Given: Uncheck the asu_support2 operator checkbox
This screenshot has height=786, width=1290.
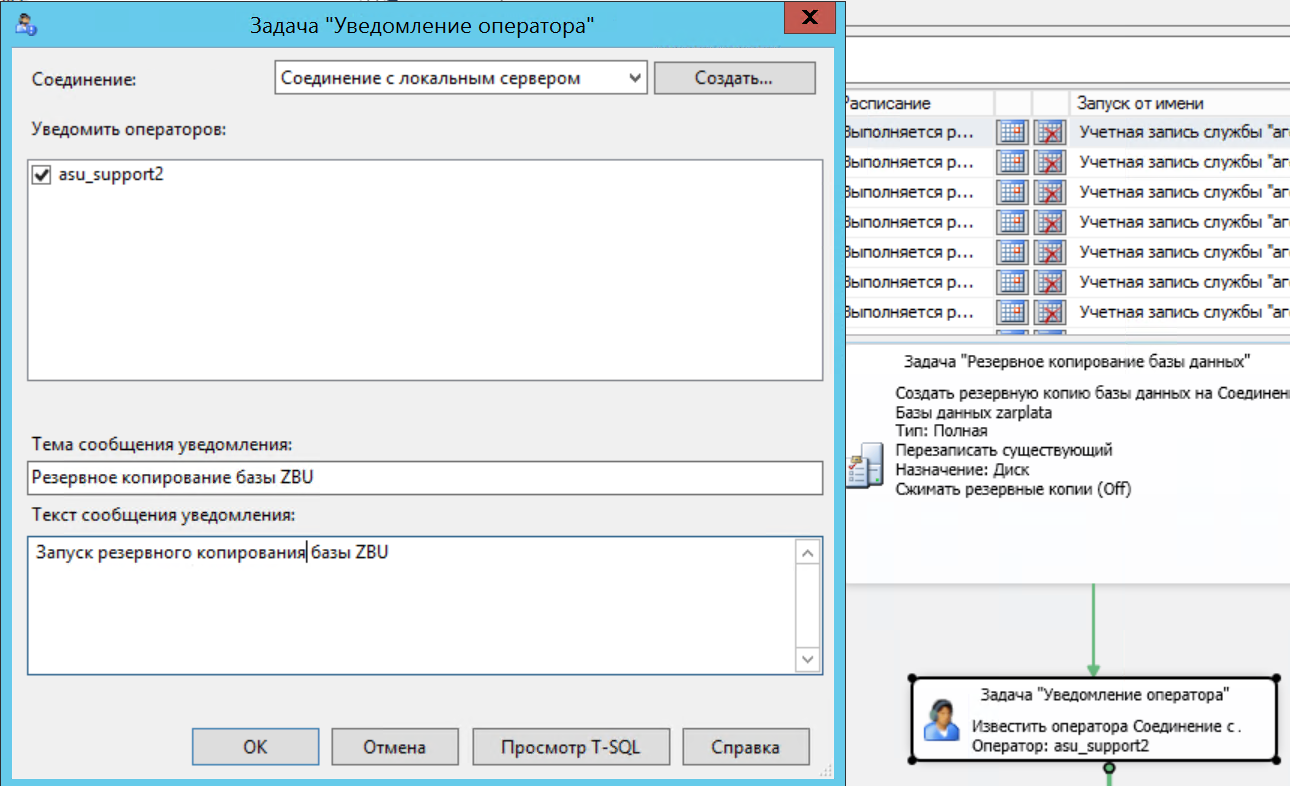Looking at the screenshot, I should tap(42, 175).
